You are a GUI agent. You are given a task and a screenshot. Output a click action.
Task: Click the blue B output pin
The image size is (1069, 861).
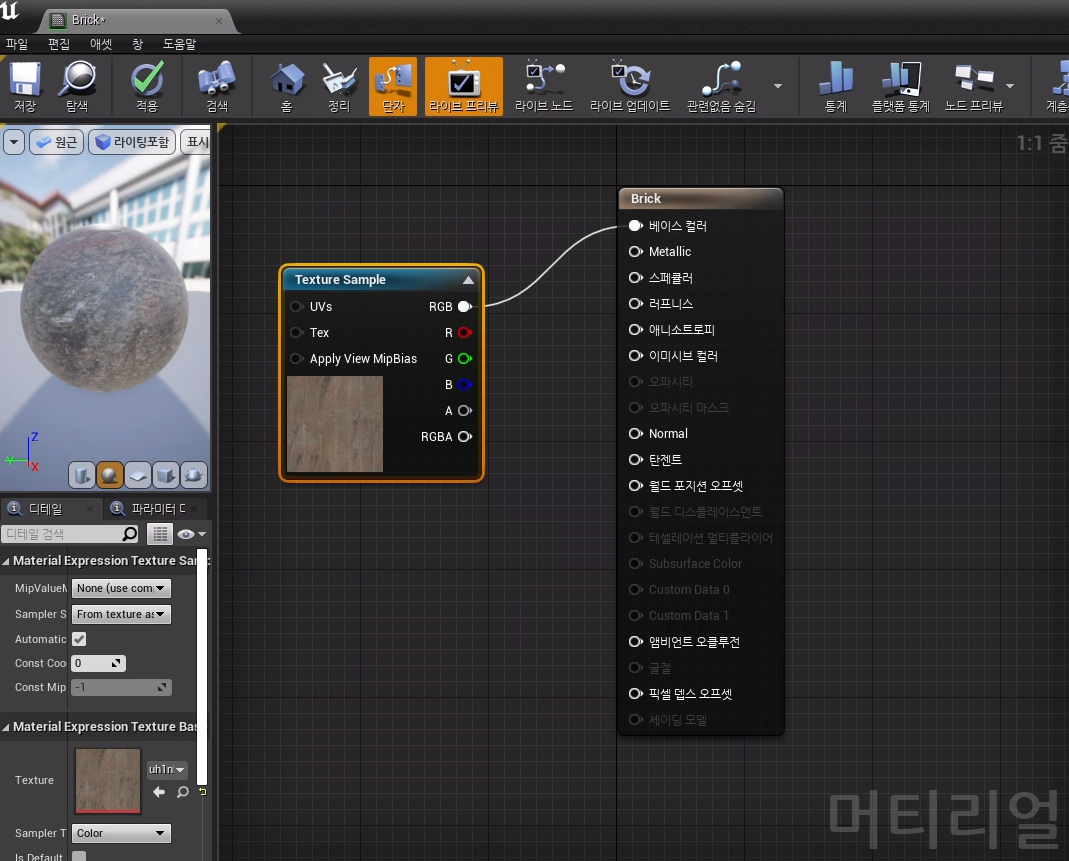point(465,384)
